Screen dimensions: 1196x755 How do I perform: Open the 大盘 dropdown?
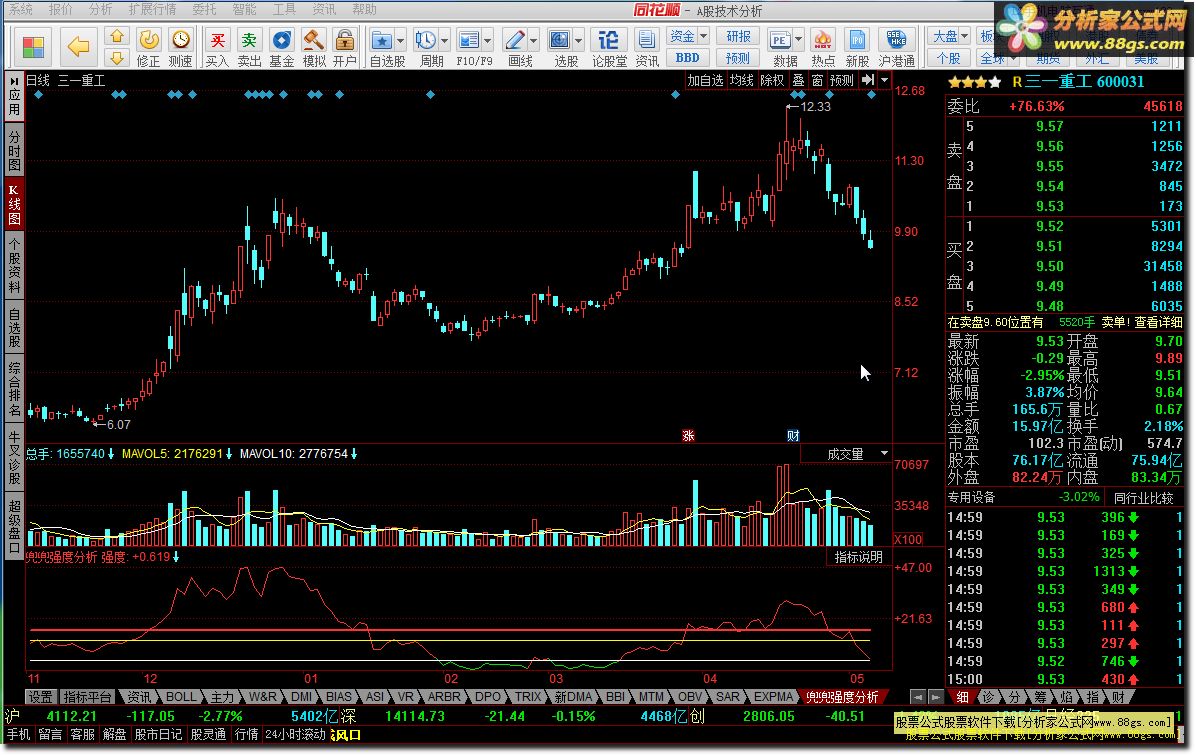[x=950, y=36]
